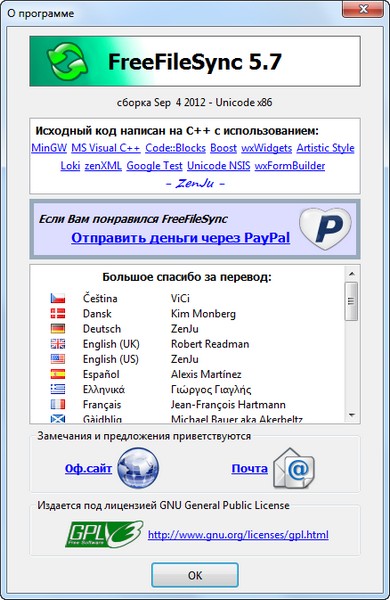Click the globe icon for official site
This screenshot has height=600, width=390.
(x=138, y=468)
